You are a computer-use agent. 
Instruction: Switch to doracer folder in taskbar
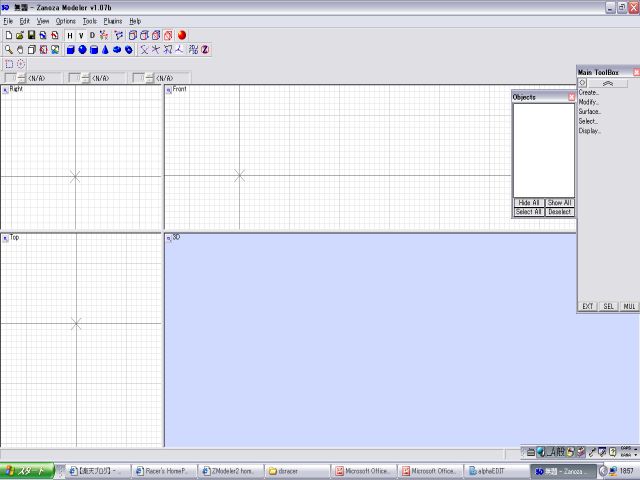[296, 471]
